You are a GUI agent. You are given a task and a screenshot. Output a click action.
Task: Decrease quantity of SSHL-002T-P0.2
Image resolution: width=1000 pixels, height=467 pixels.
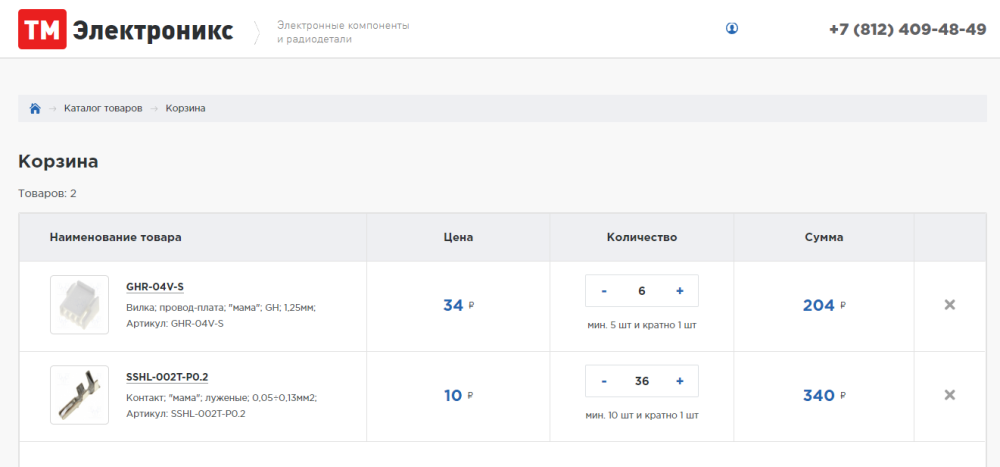[604, 381]
